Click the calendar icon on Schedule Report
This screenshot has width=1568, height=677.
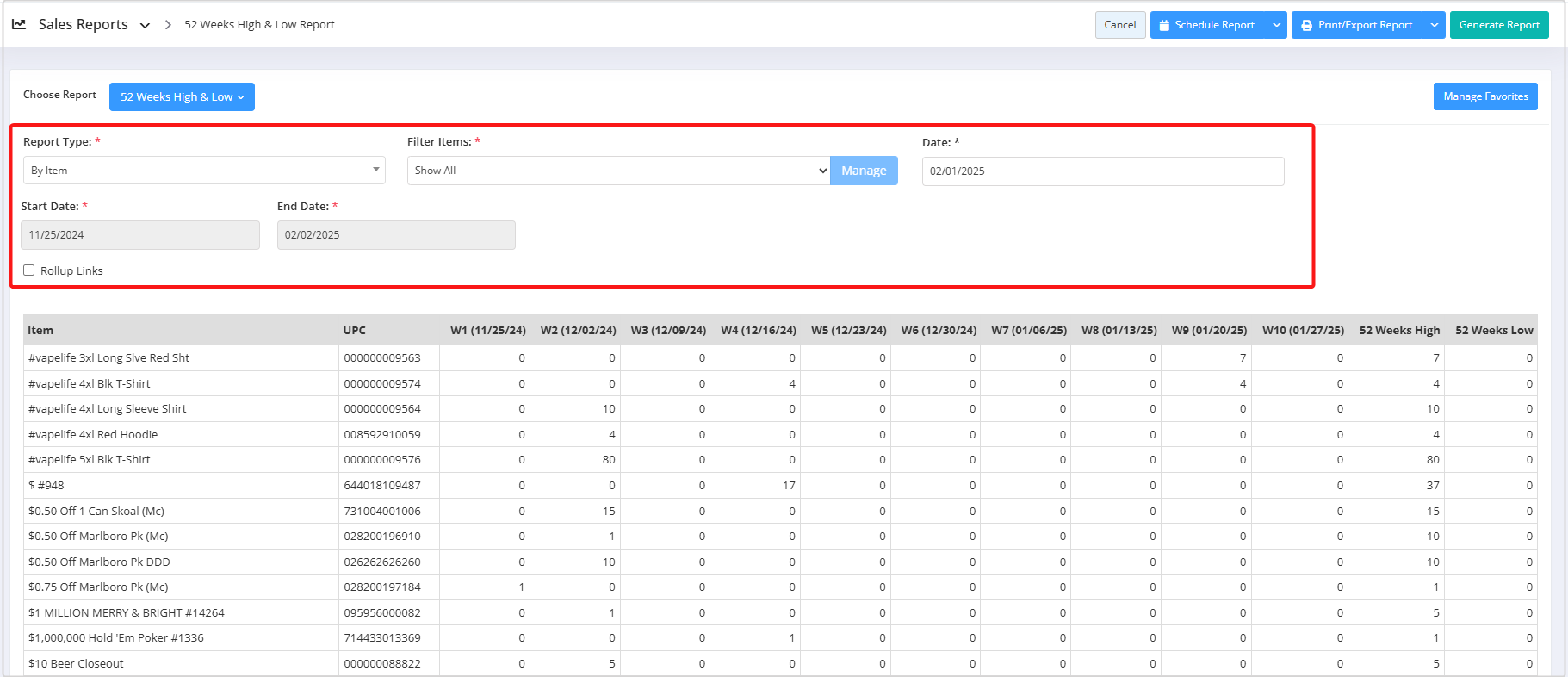1164,25
